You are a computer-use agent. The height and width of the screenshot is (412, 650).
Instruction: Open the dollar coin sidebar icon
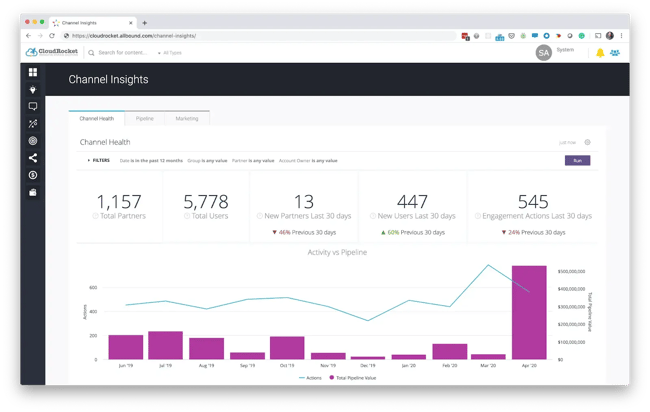(33, 175)
